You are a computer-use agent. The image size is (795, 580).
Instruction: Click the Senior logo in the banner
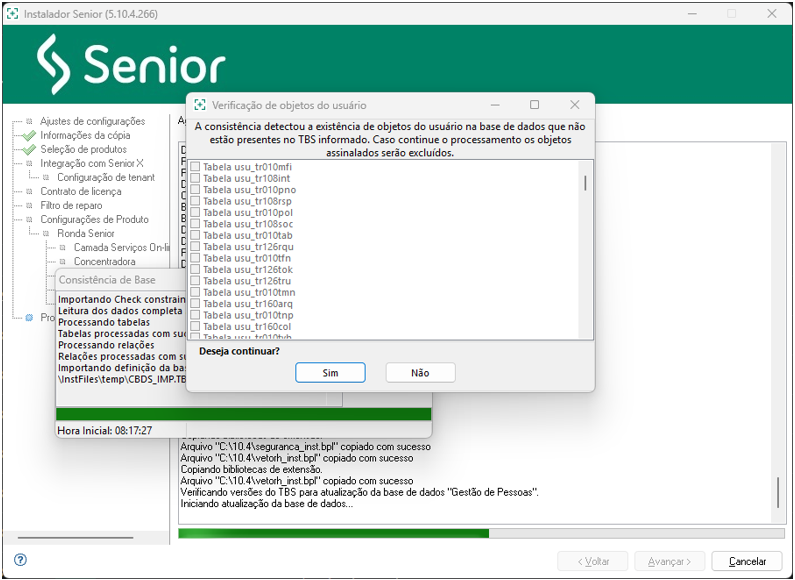coord(131,64)
